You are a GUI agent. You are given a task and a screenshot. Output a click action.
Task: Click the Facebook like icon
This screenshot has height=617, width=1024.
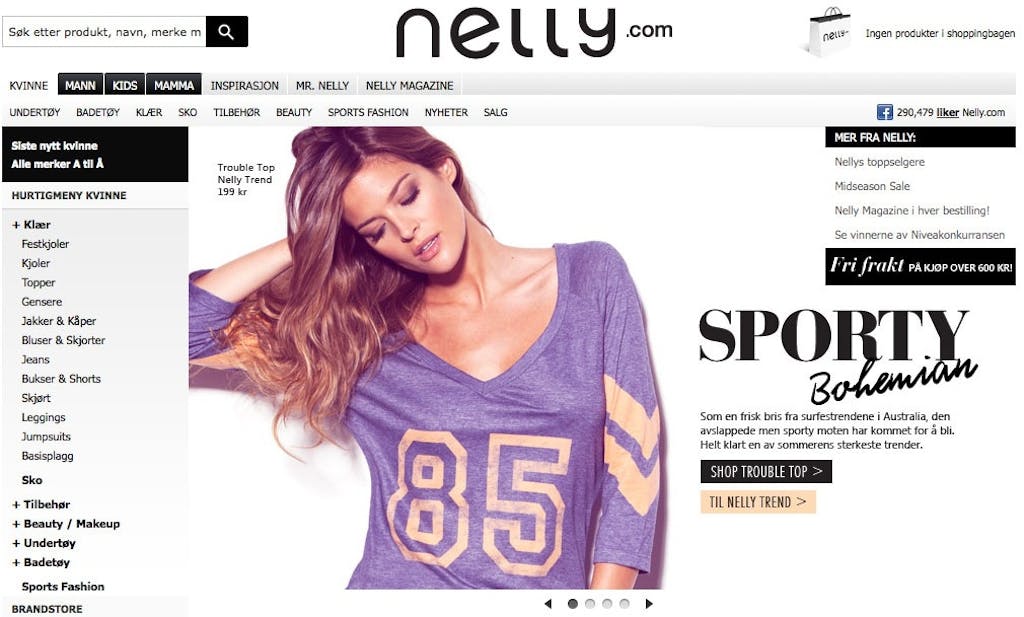point(884,112)
